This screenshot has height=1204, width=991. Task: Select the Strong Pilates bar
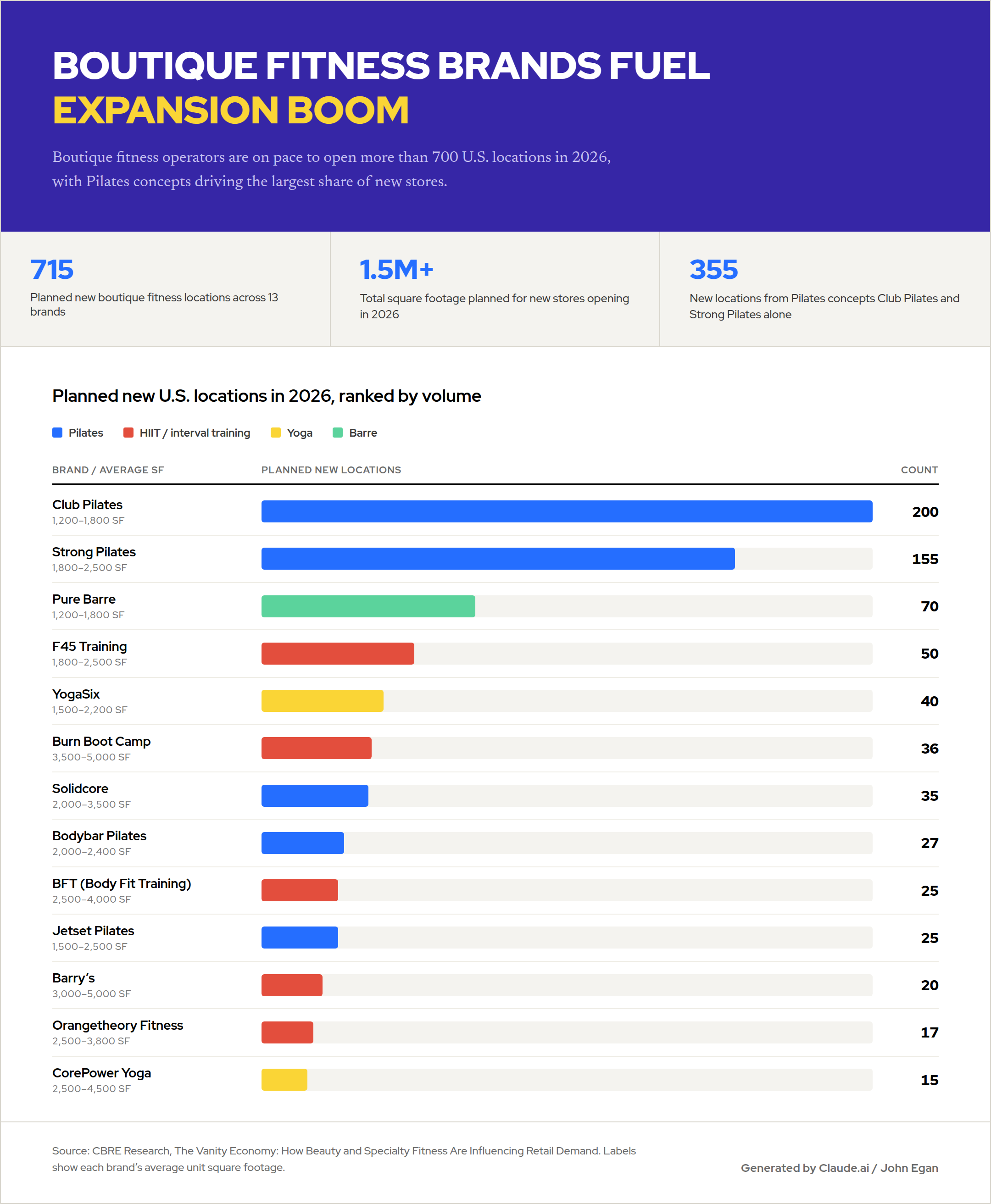(498, 559)
